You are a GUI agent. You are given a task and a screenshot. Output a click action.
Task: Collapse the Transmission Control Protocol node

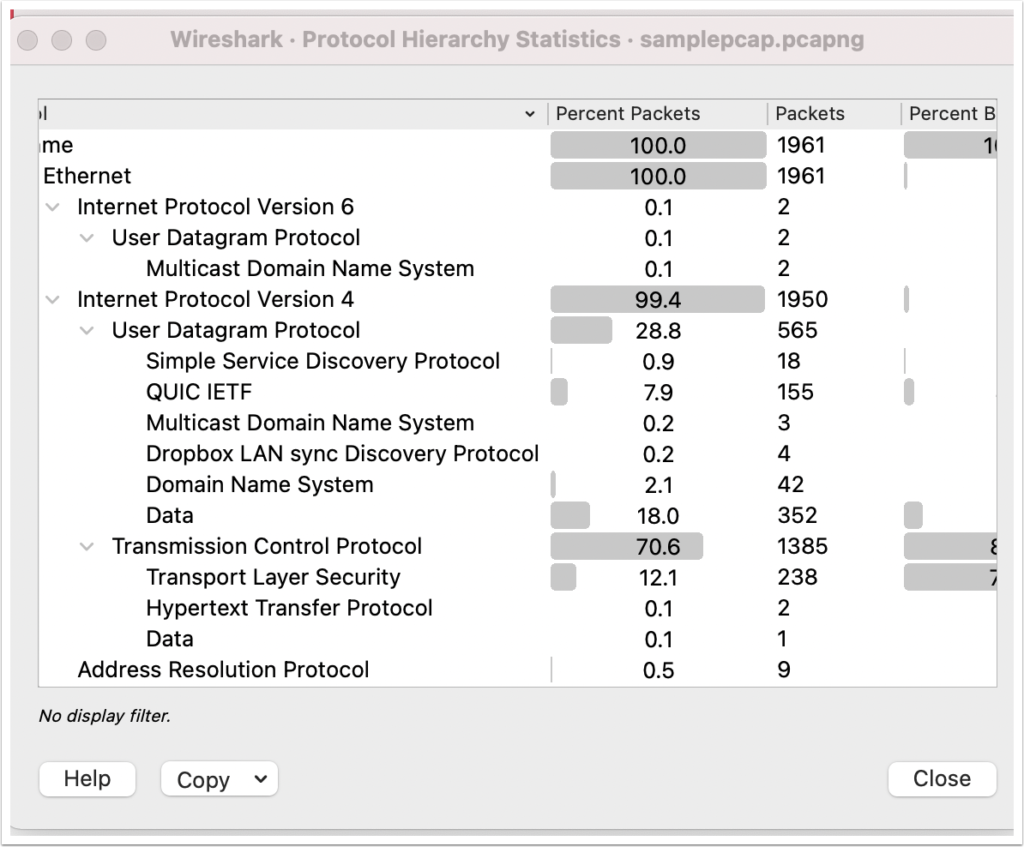[x=86, y=547]
